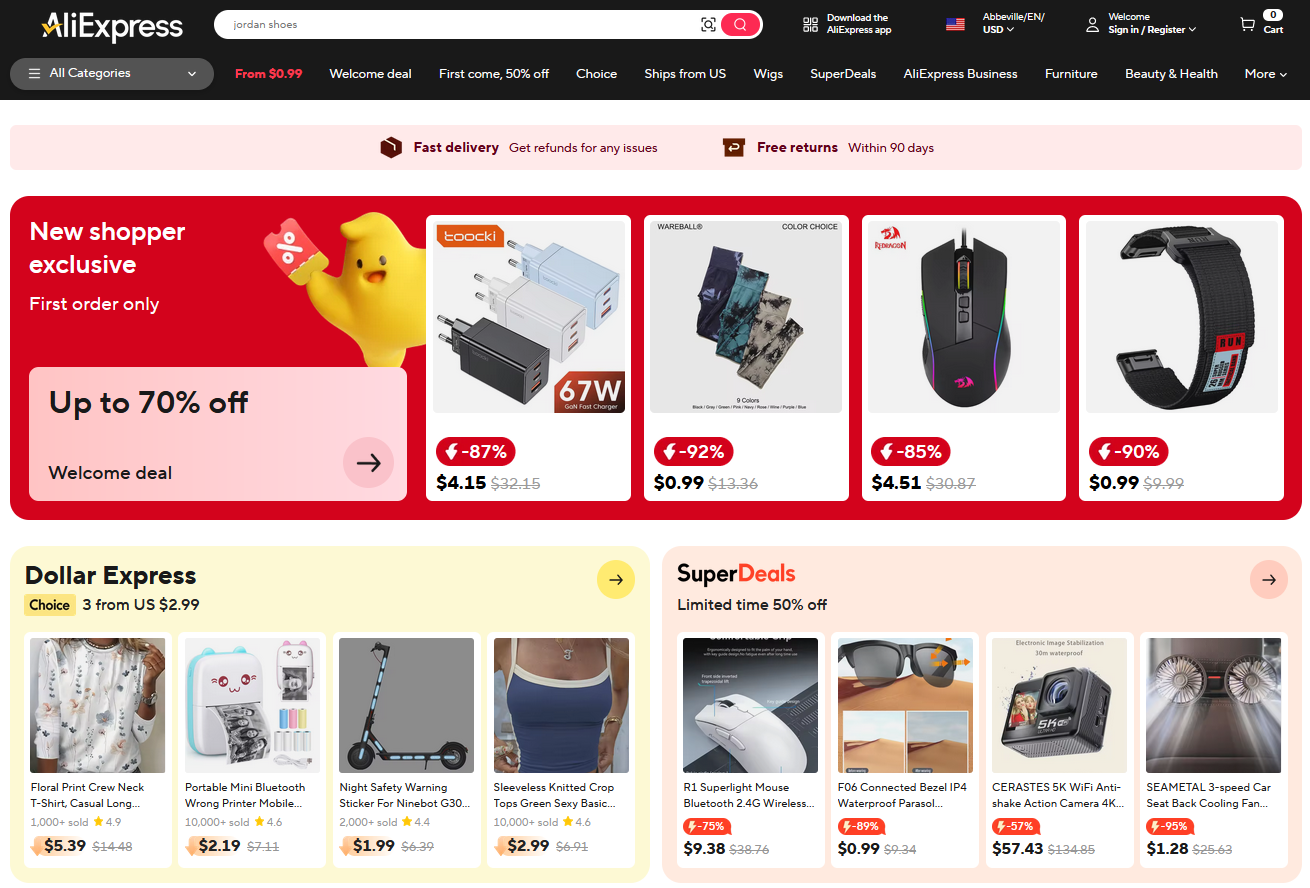Open the Redragon gaming mouse thumbnail
The height and width of the screenshot is (888, 1310).
[964, 317]
